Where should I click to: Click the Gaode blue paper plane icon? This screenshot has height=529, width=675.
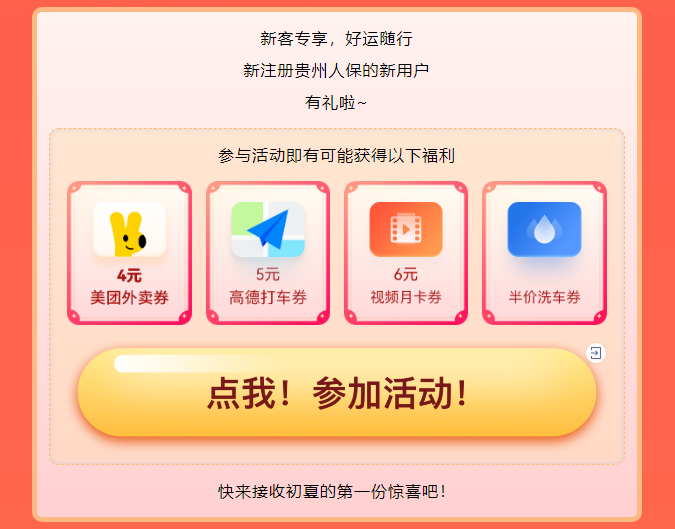[x=268, y=229]
